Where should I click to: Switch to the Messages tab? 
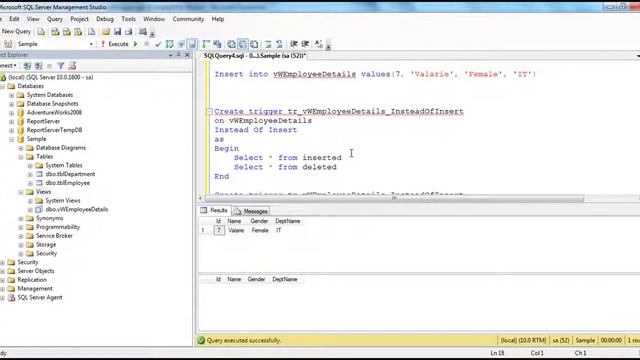251,211
